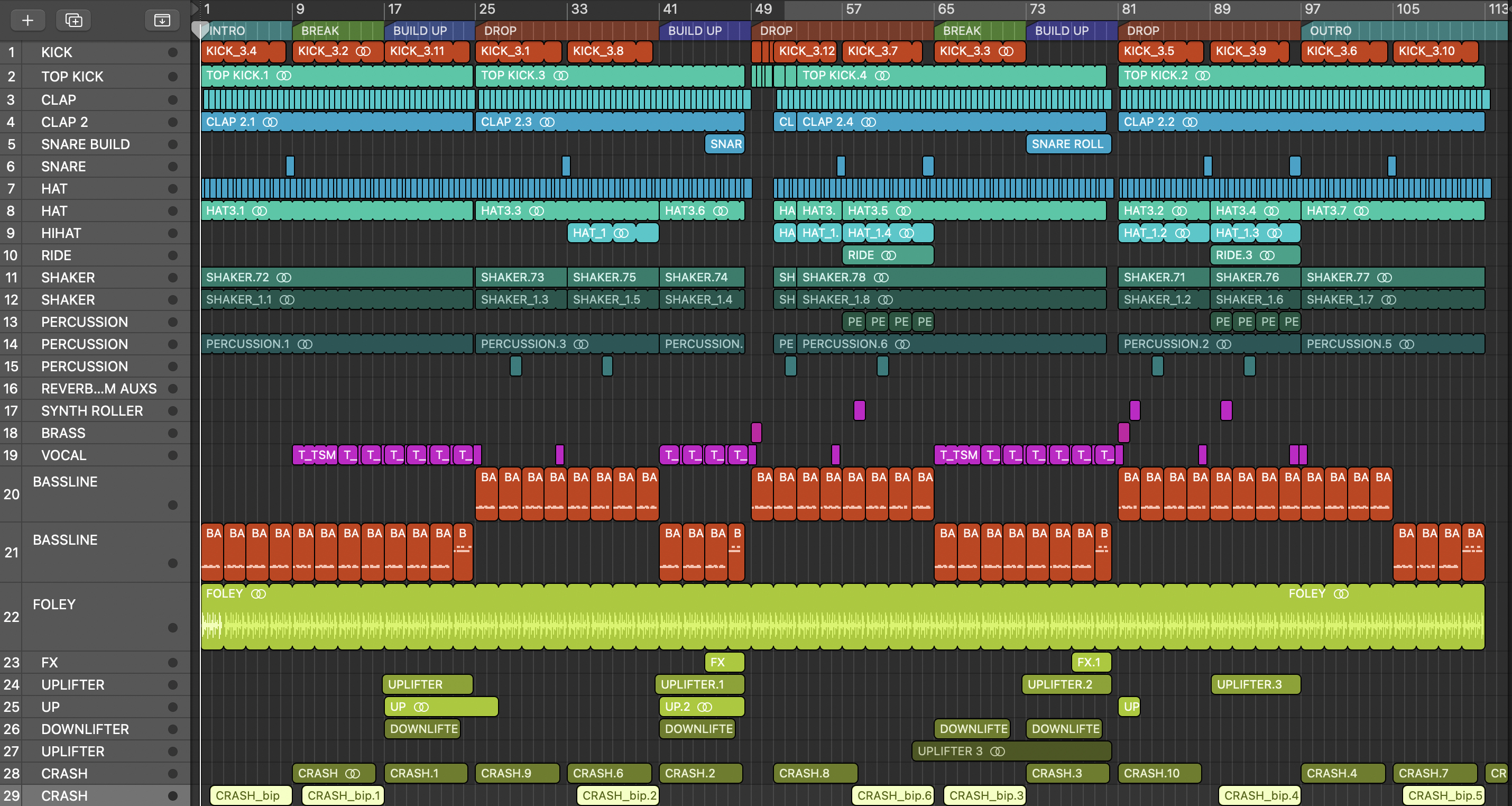Click the loop icon on RIDE.3 region

pyautogui.click(x=1267, y=255)
